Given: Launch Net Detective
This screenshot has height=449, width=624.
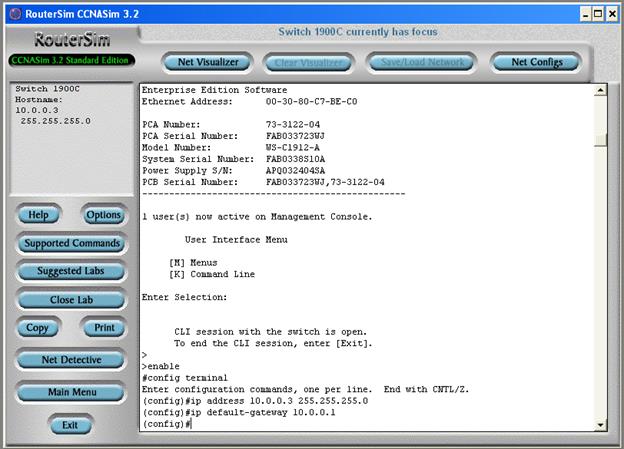Looking at the screenshot, I should click(71, 360).
